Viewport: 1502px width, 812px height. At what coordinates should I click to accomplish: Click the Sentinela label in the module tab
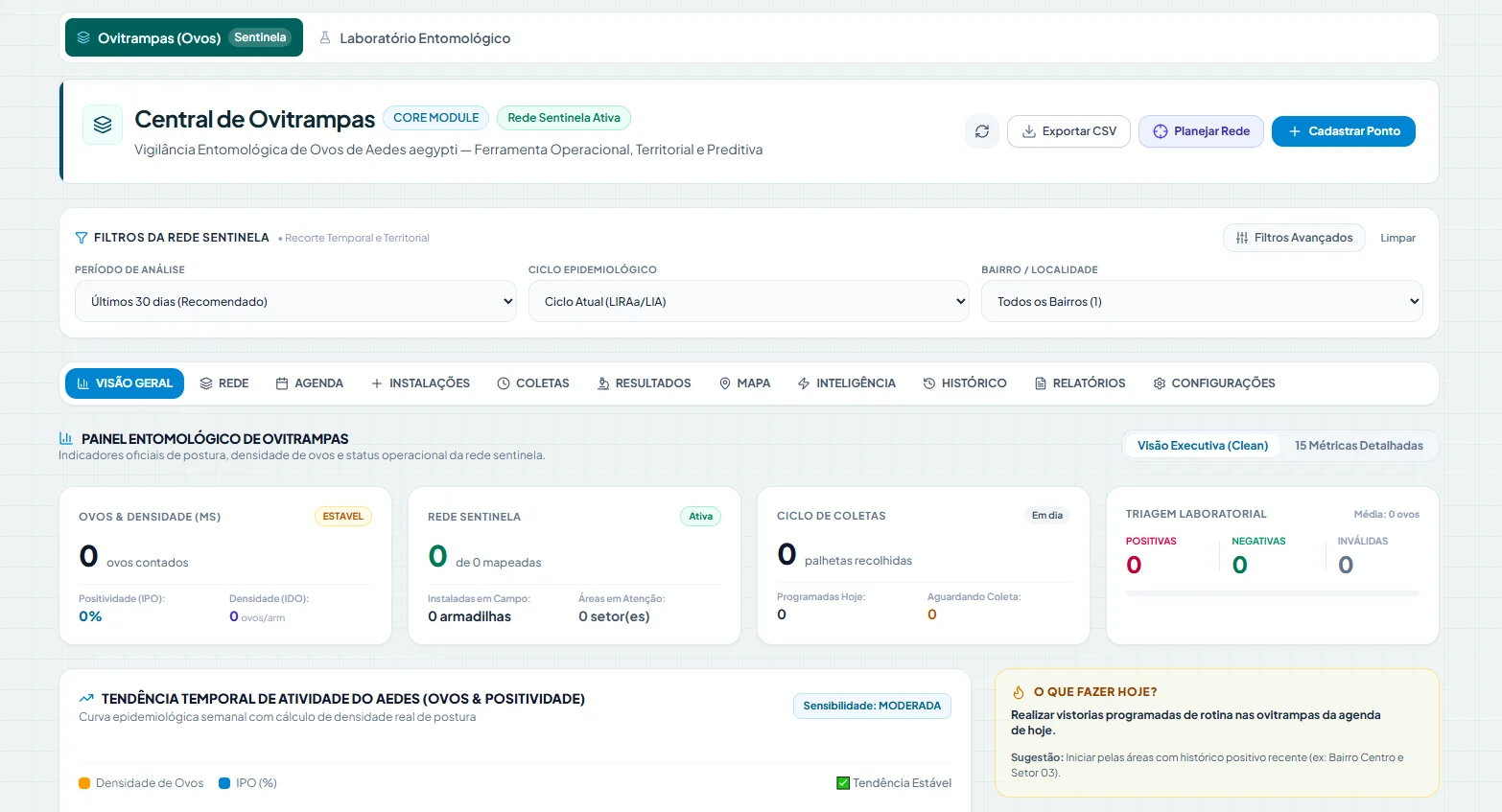pos(260,37)
